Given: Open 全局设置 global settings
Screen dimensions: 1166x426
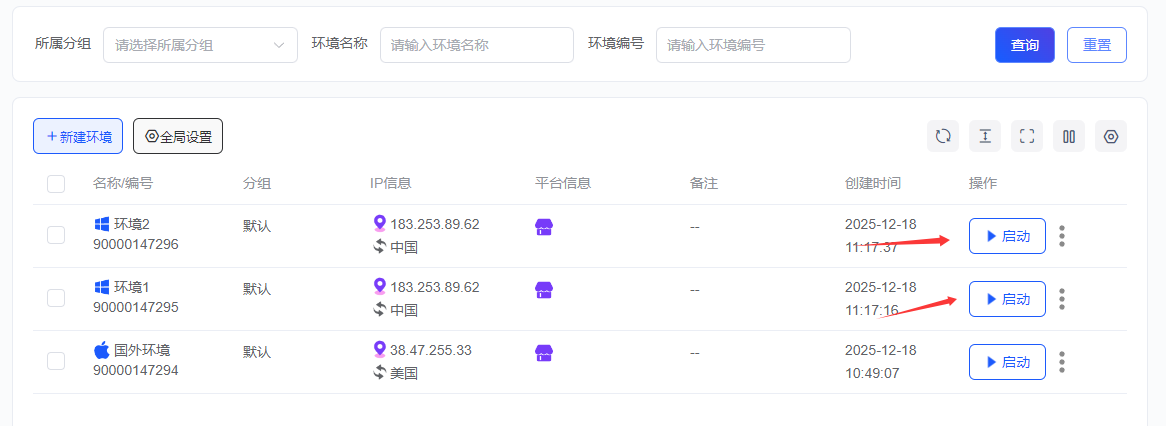Looking at the screenshot, I should (178, 136).
